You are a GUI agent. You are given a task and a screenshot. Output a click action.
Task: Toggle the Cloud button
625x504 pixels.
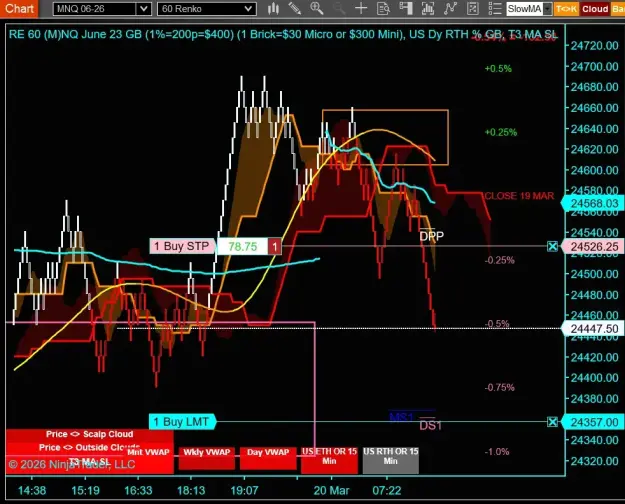click(x=595, y=9)
